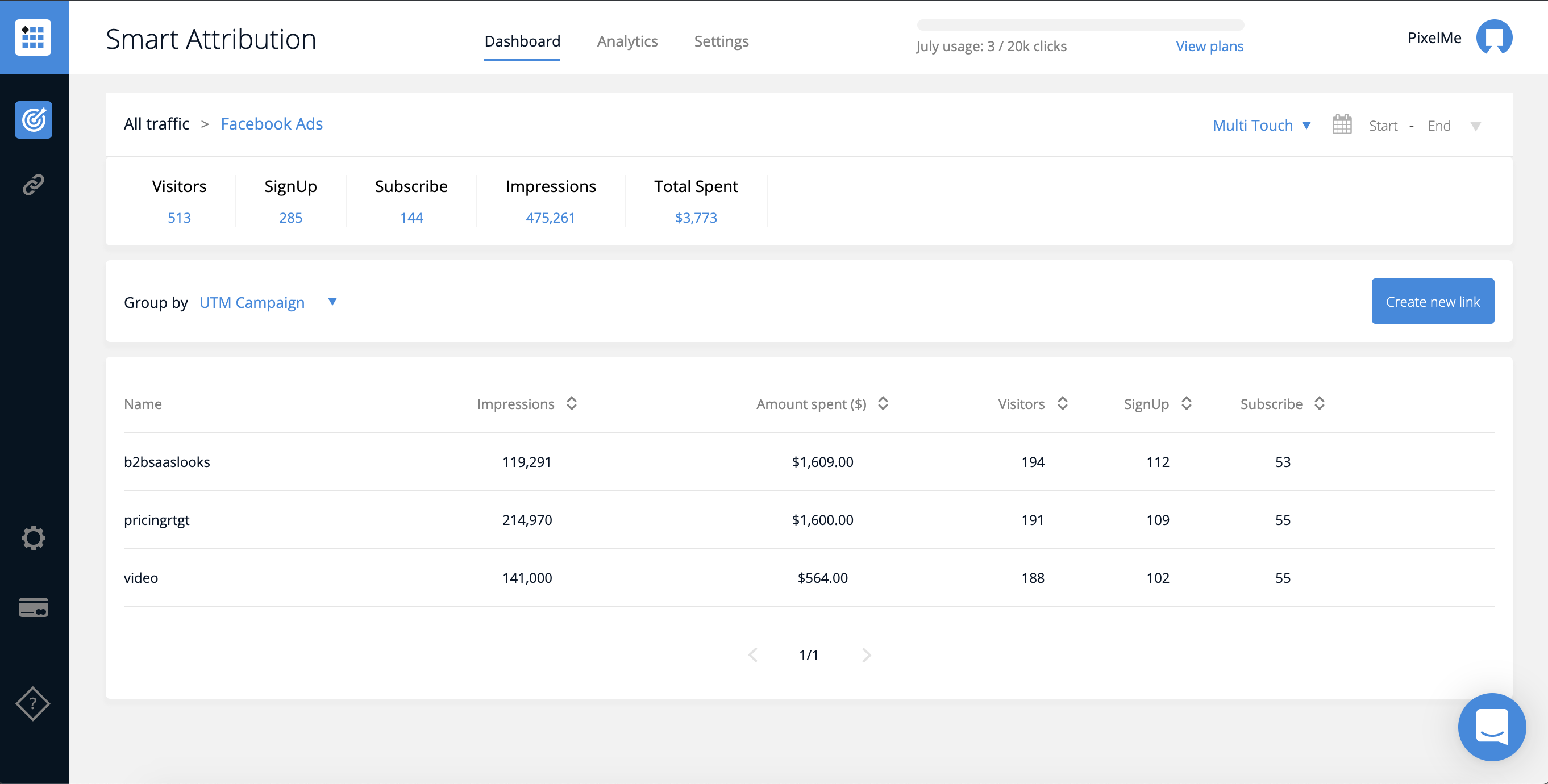Sort table by Amount spent column
1548x784 pixels.
[883, 403]
